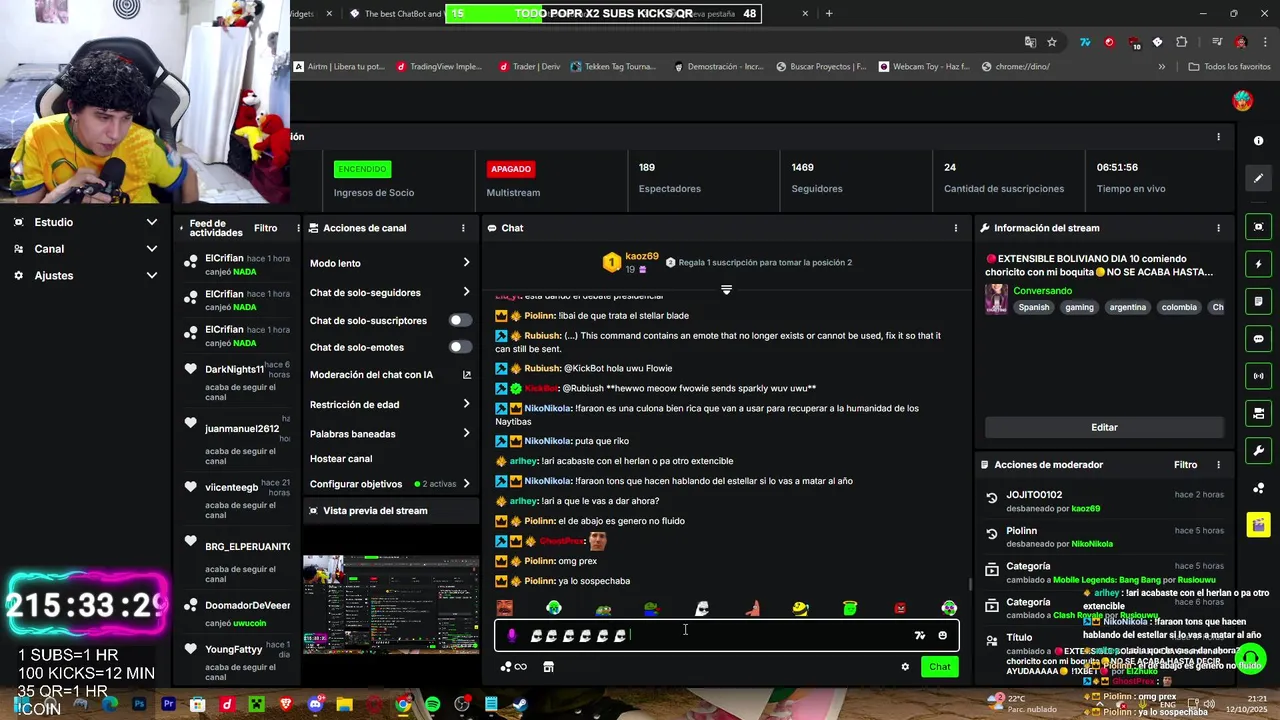Open Feed de actividades three-dot menu
The image size is (1280, 720).
[x=297, y=228]
